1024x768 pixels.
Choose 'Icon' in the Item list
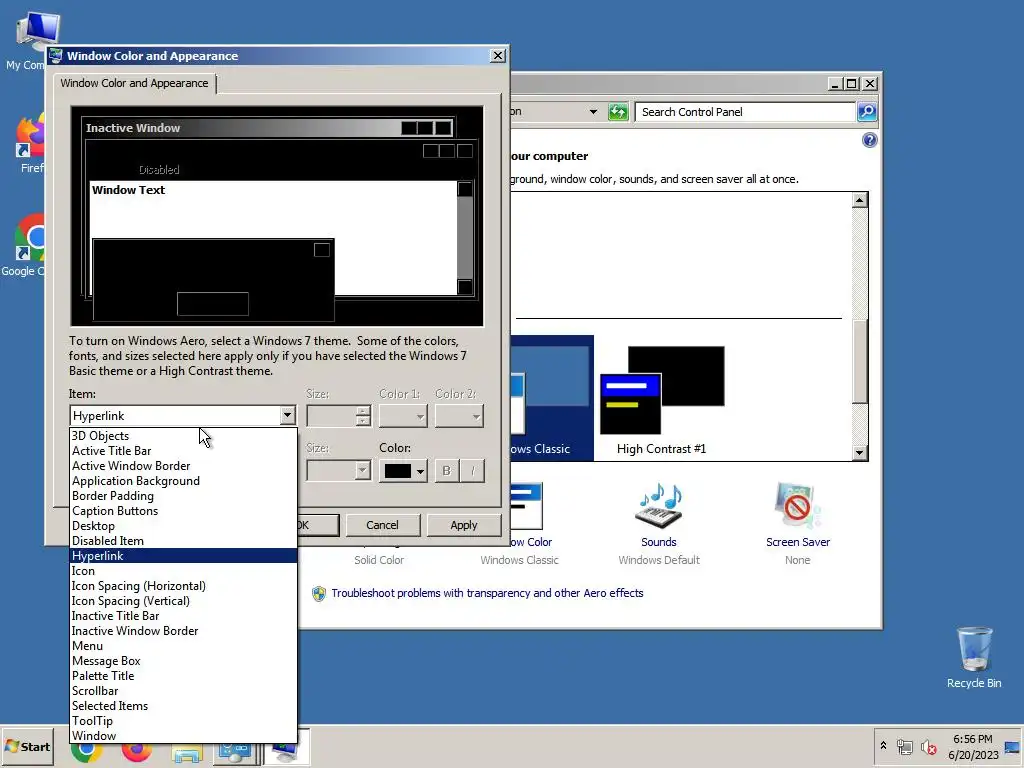tap(183, 571)
